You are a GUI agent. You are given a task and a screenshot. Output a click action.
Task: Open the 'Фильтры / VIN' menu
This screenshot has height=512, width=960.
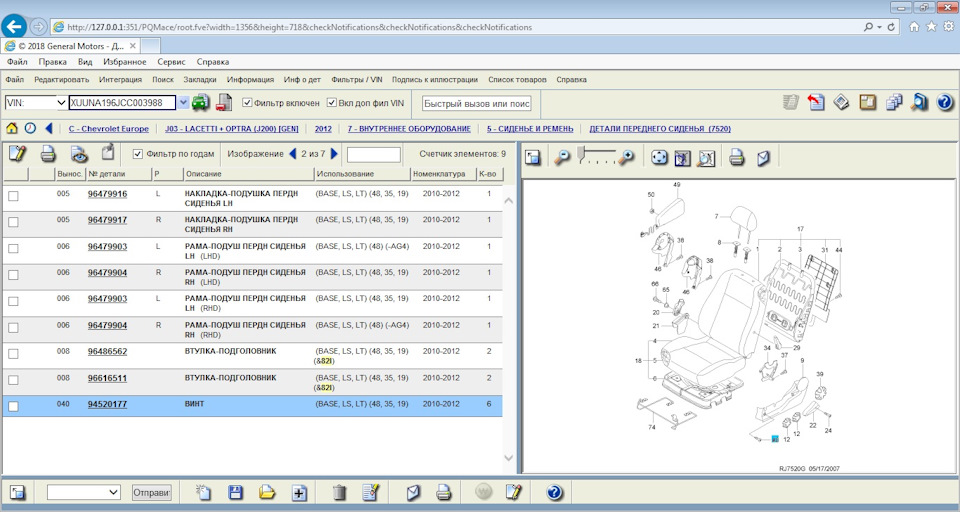pos(356,80)
